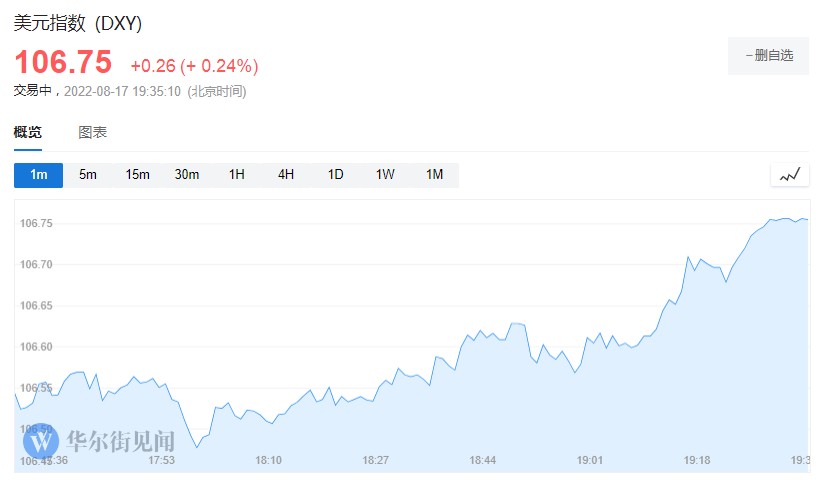Screen dimensions: 816x483
Task: Click the 18:44 time axis label
Action: (x=483, y=461)
